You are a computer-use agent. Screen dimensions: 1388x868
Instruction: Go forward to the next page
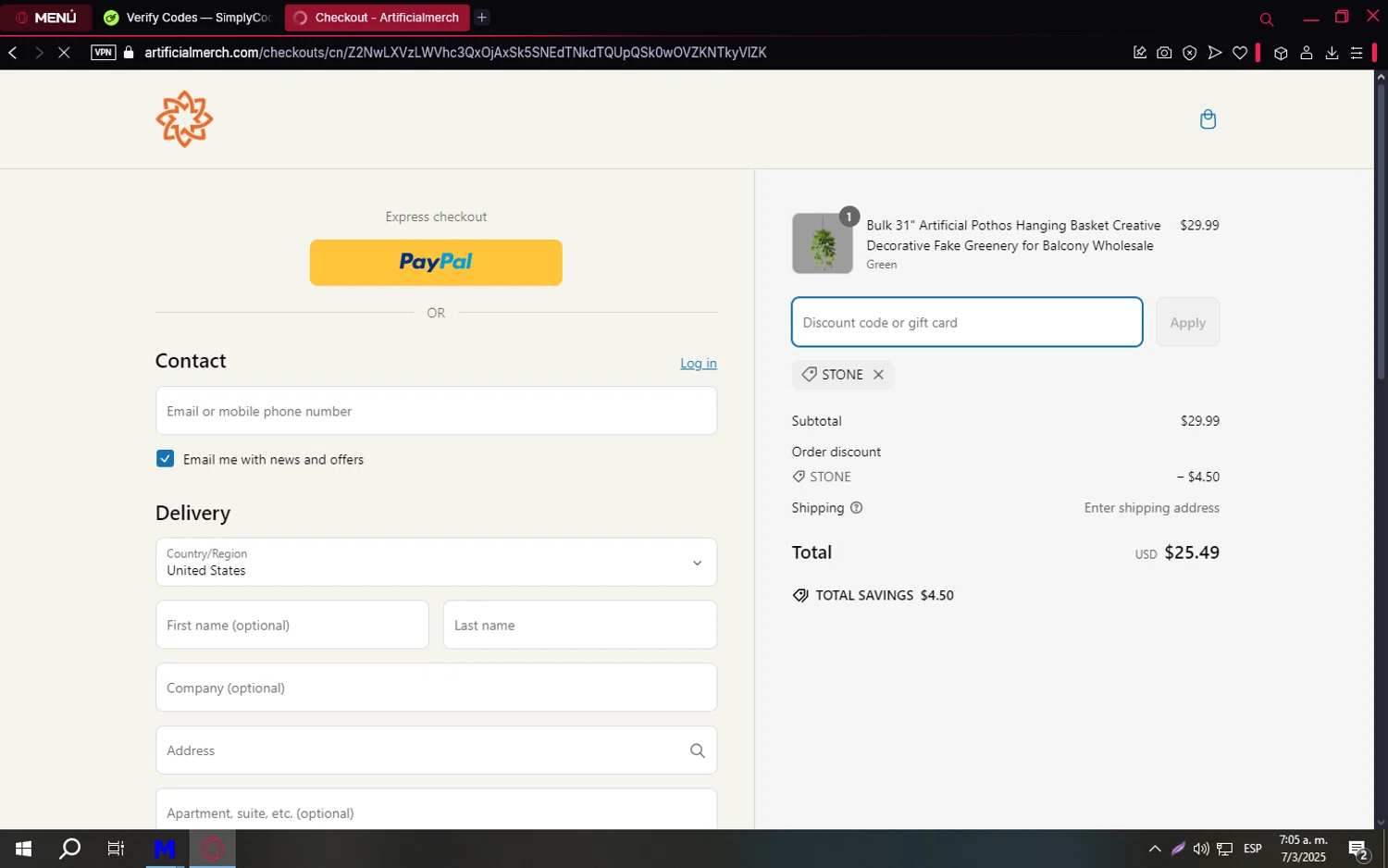point(39,53)
